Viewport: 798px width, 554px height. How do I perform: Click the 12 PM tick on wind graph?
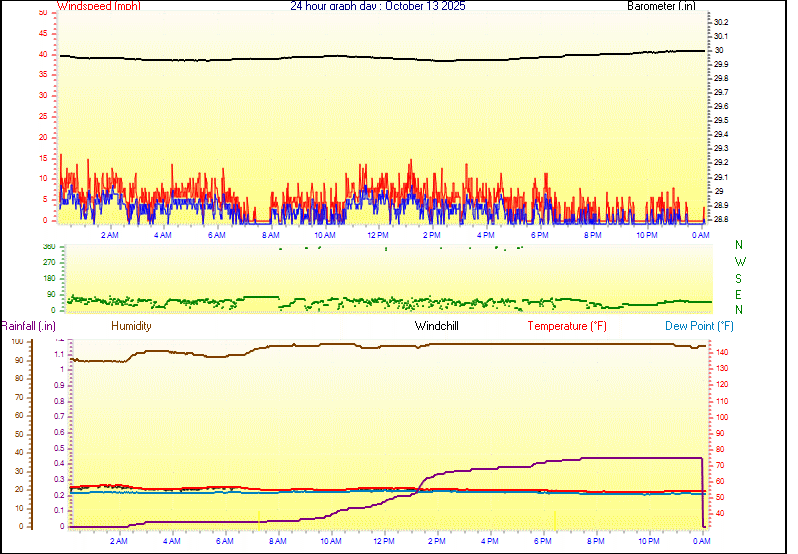pyautogui.click(x=378, y=235)
